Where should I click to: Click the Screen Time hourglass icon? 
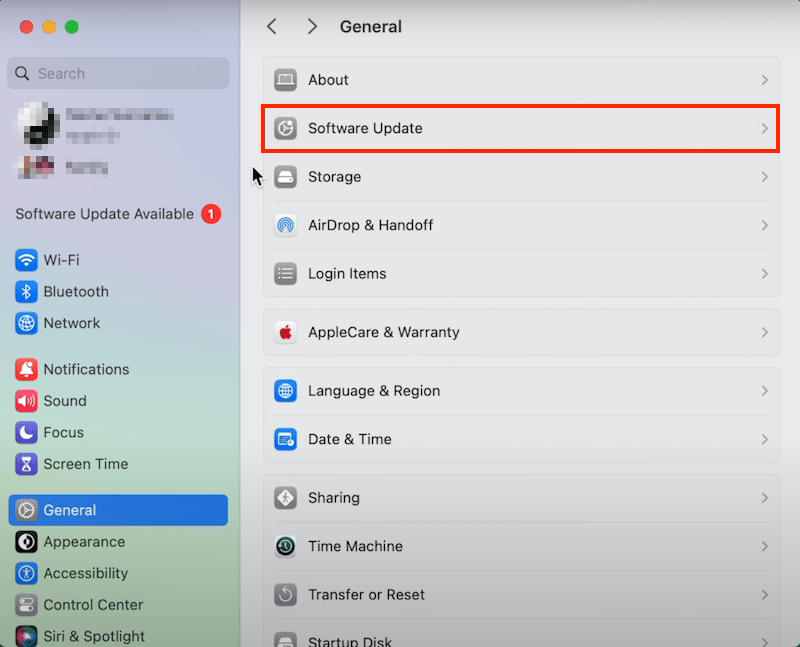coord(27,464)
